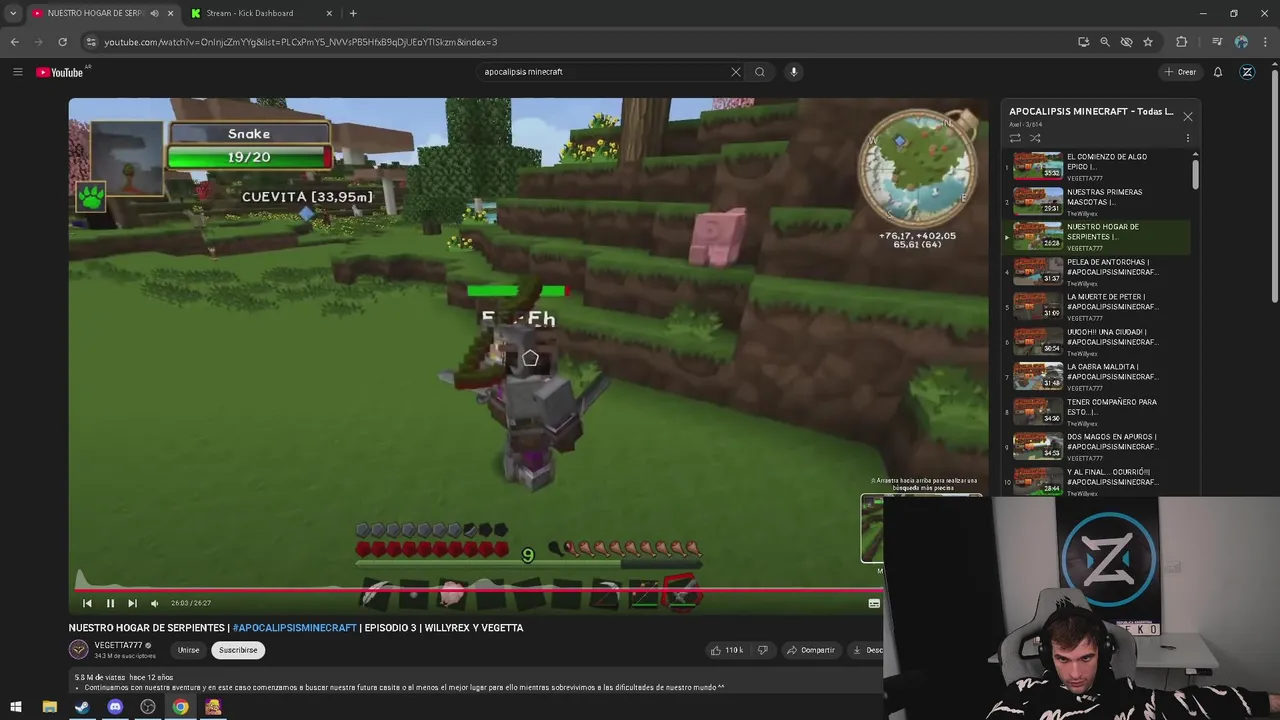This screenshot has width=1280, height=720.
Task: Run search with magnifier button
Action: pos(760,72)
